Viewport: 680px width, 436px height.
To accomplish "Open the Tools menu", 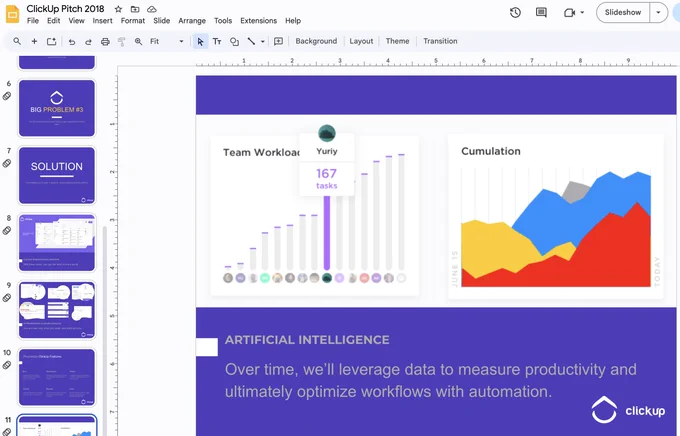I will [223, 21].
